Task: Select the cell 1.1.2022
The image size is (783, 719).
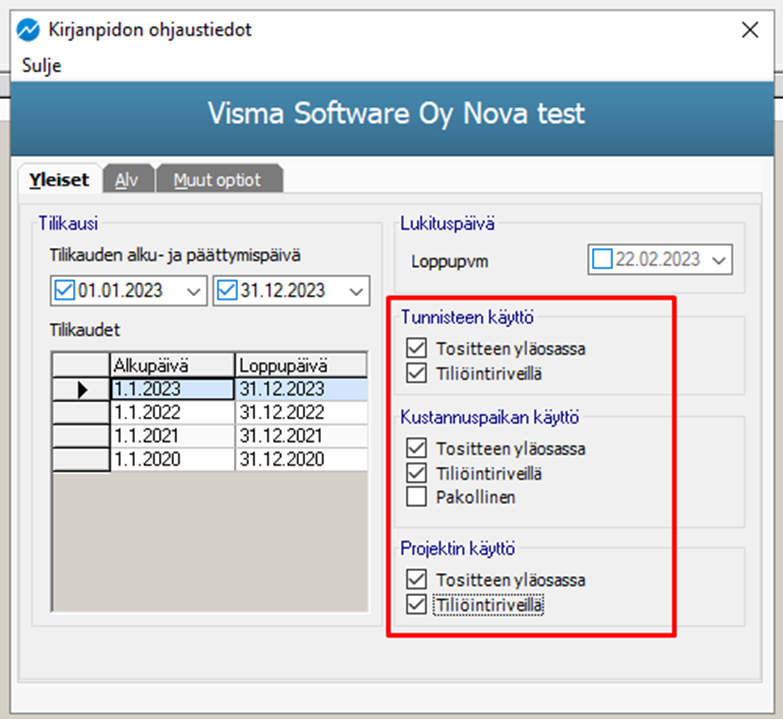Action: point(172,412)
